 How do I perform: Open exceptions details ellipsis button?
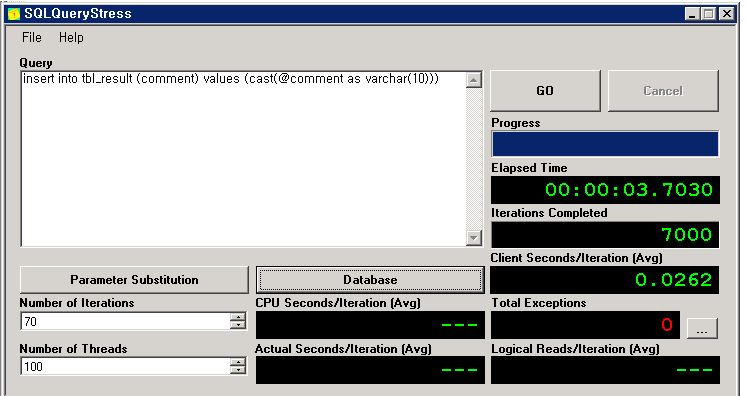click(x=702, y=328)
